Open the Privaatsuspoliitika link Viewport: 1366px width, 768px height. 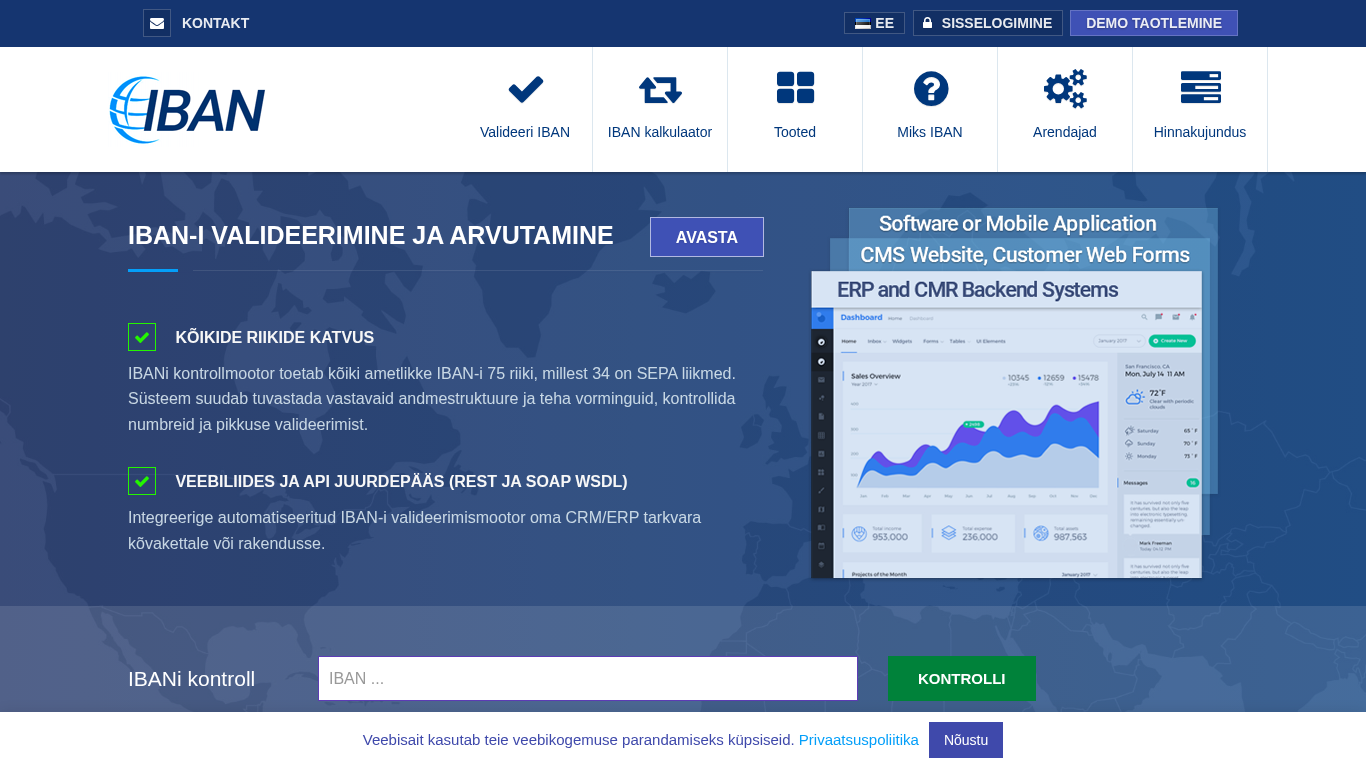click(x=858, y=740)
